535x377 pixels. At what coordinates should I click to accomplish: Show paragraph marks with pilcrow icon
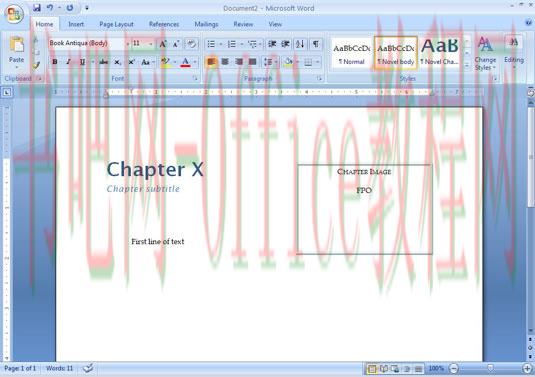click(x=316, y=44)
